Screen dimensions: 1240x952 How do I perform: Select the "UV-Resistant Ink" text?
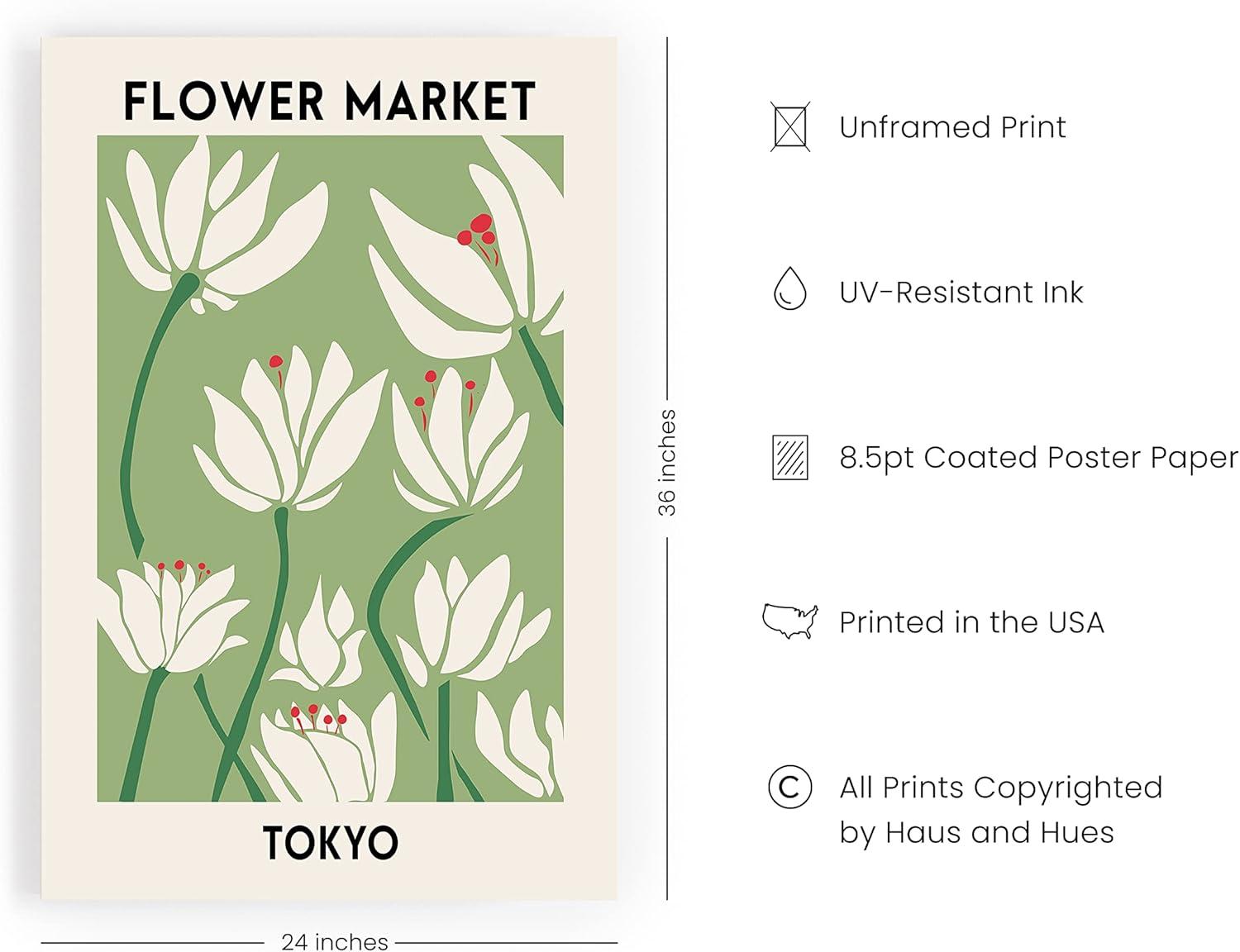961,293
